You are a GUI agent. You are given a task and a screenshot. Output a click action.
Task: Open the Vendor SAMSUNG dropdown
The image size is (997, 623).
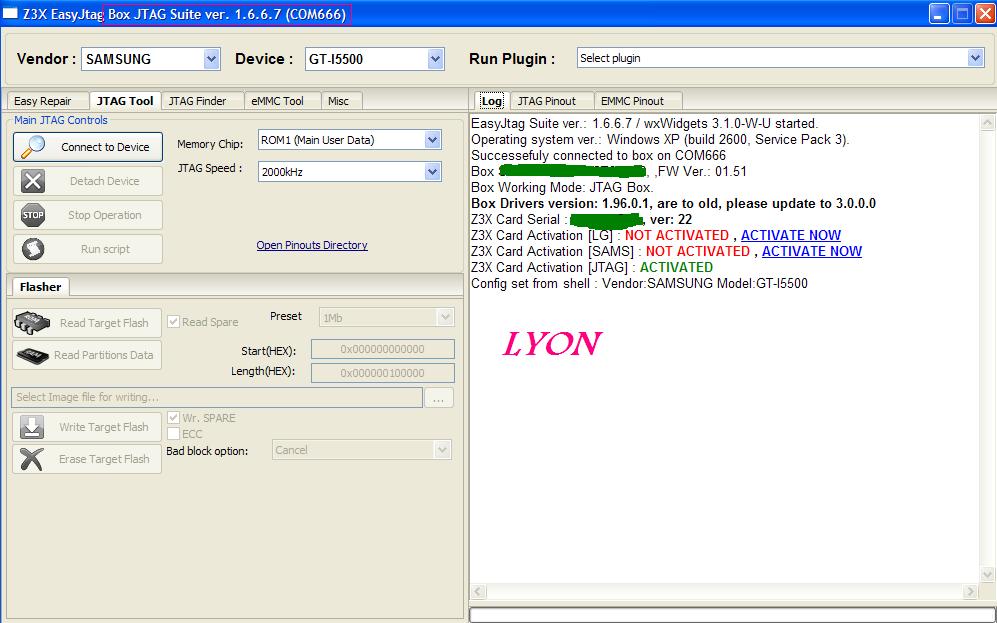[x=212, y=59]
